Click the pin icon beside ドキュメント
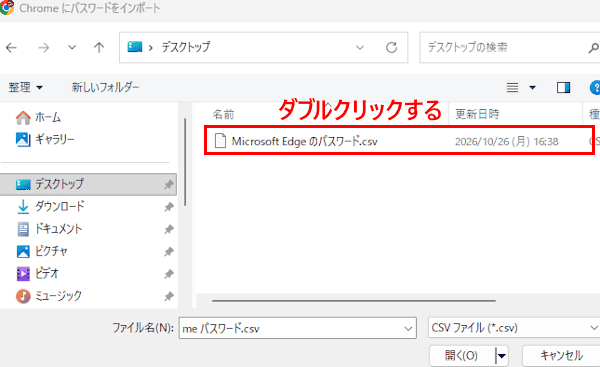600x367 pixels. click(x=169, y=229)
